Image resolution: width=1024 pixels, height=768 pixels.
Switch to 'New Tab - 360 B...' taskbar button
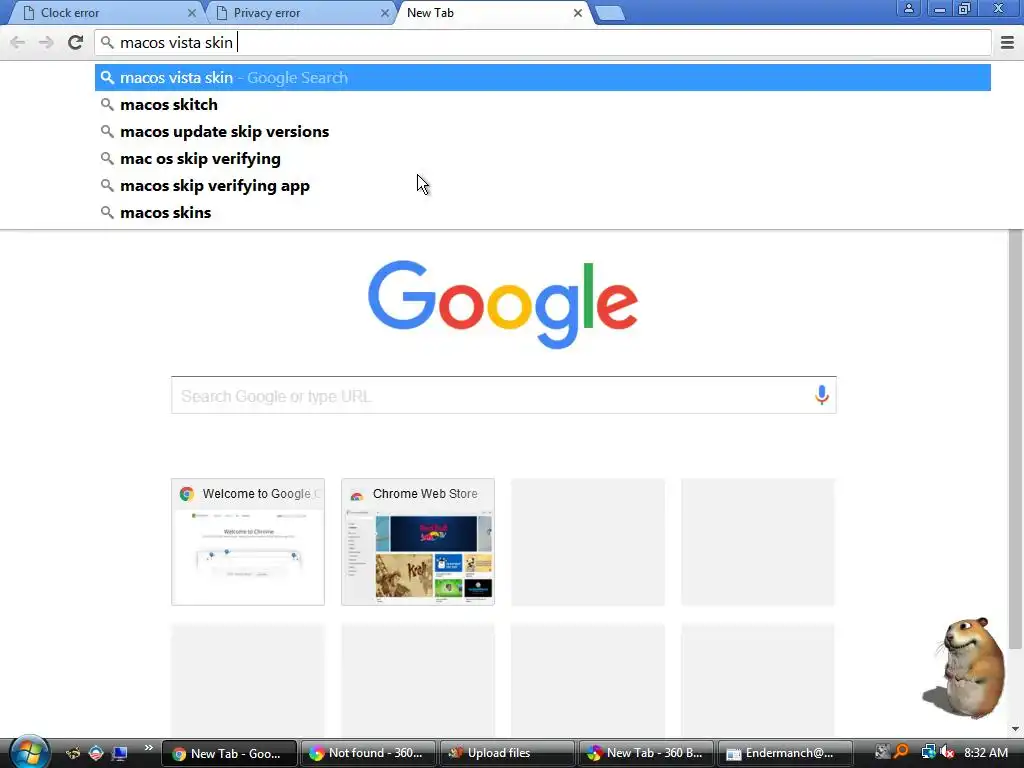[647, 753]
